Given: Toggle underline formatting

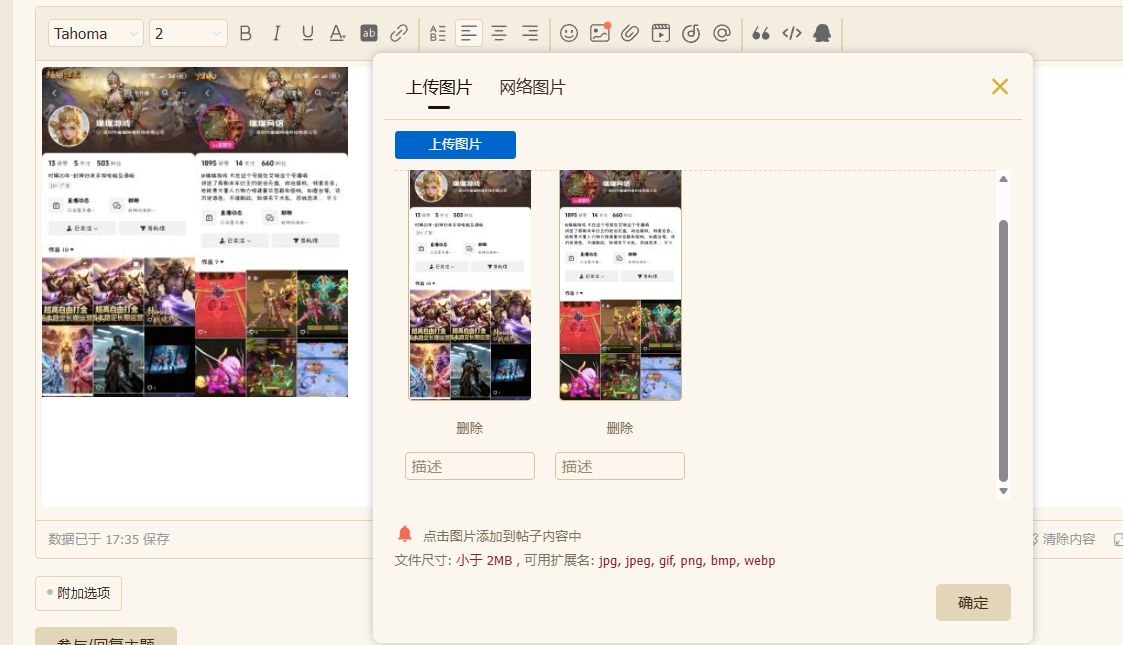Looking at the screenshot, I should point(307,33).
